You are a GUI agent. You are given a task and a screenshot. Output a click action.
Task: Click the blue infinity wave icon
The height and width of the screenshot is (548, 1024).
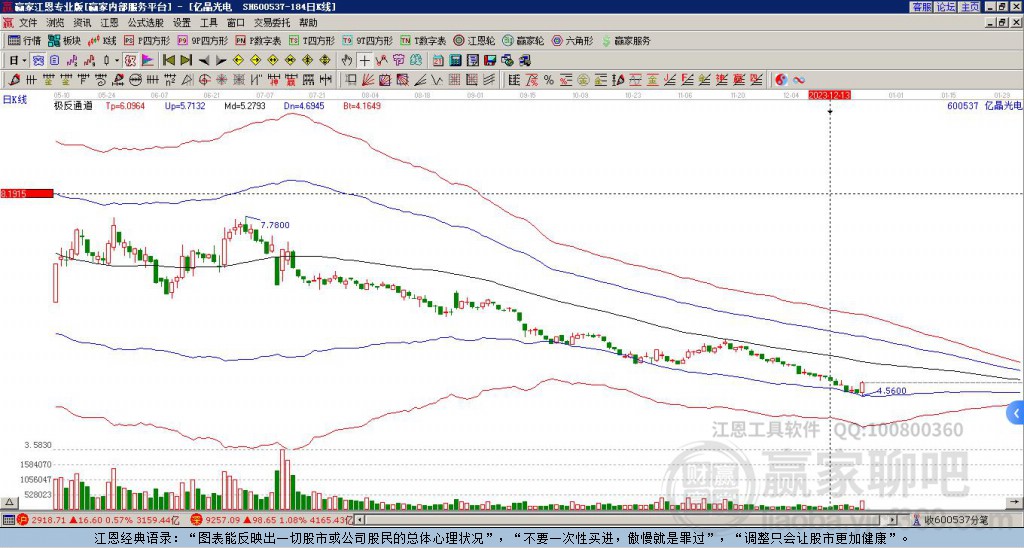click(x=799, y=80)
